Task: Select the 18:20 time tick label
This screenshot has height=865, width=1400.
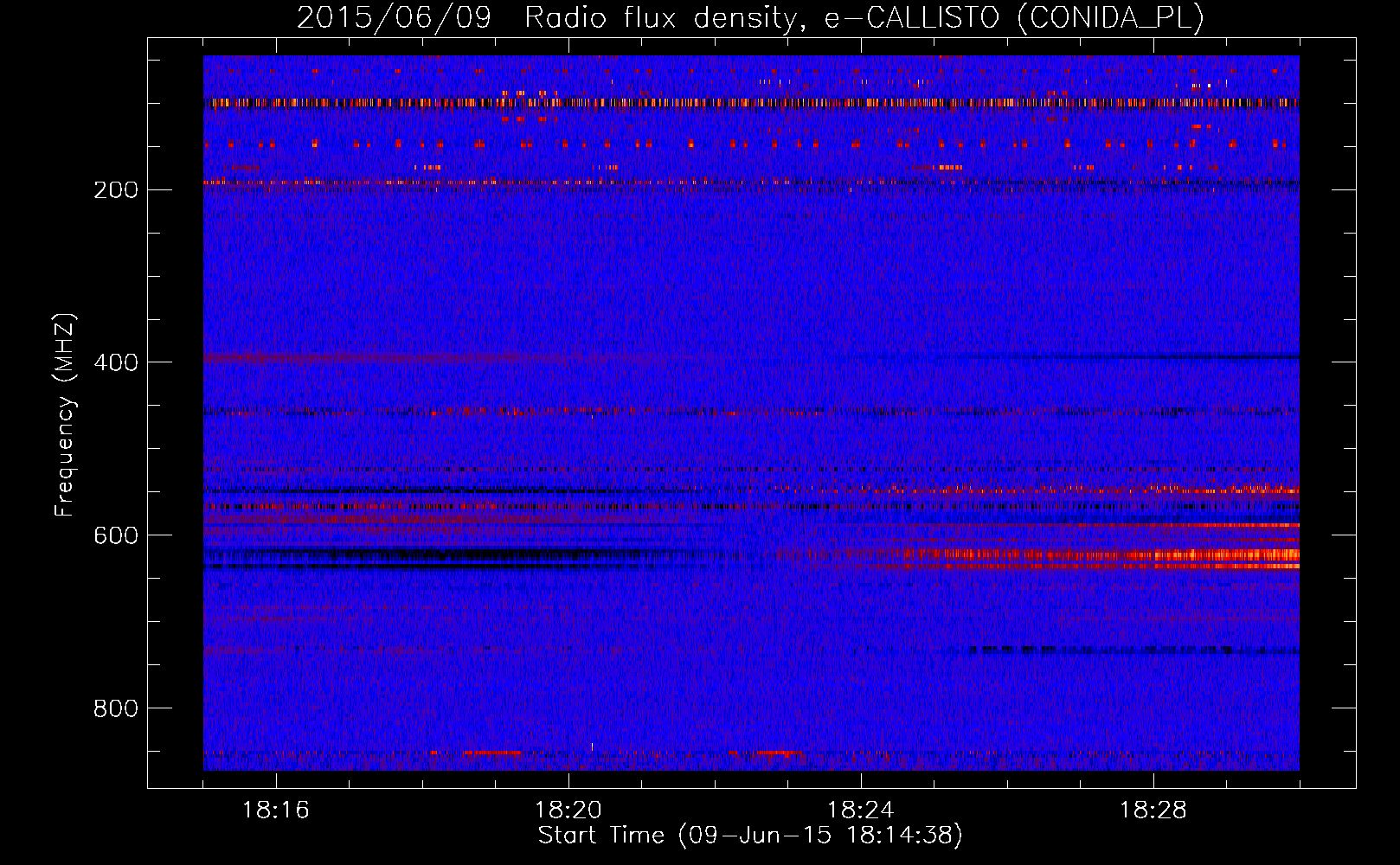Action: 568,811
